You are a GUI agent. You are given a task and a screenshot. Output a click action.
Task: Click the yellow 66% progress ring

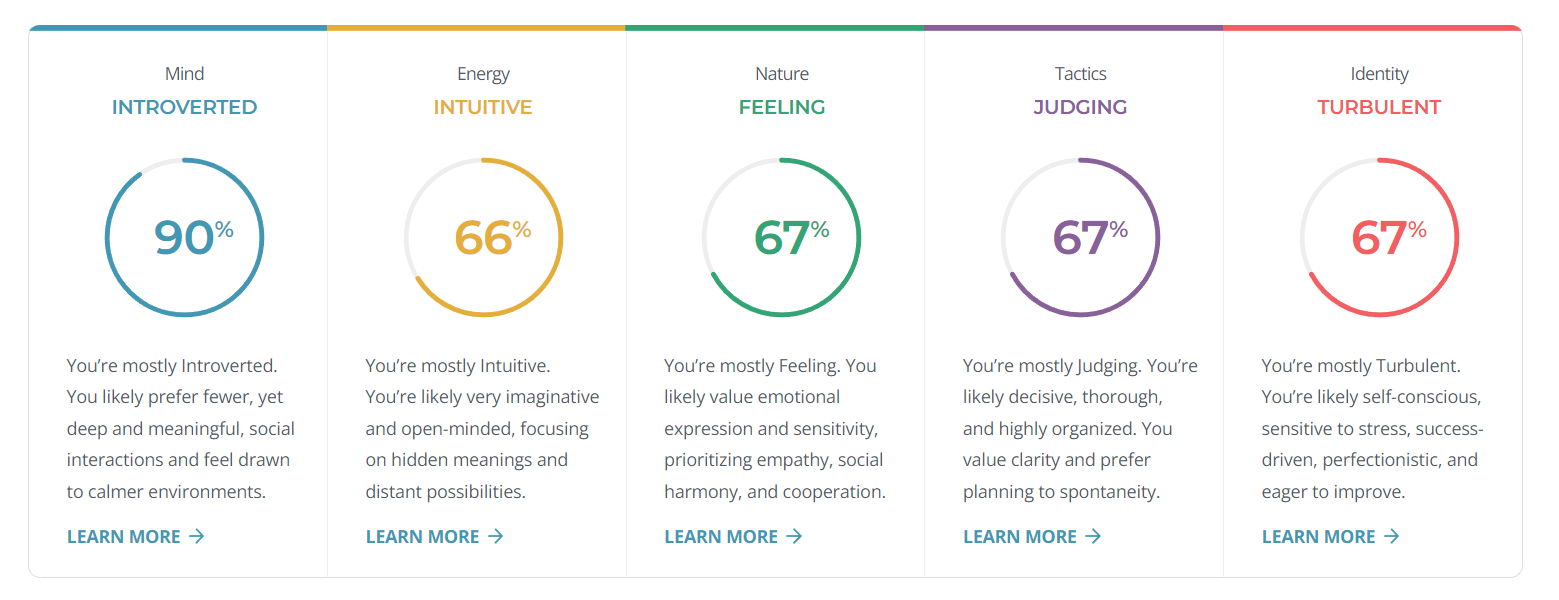[483, 238]
